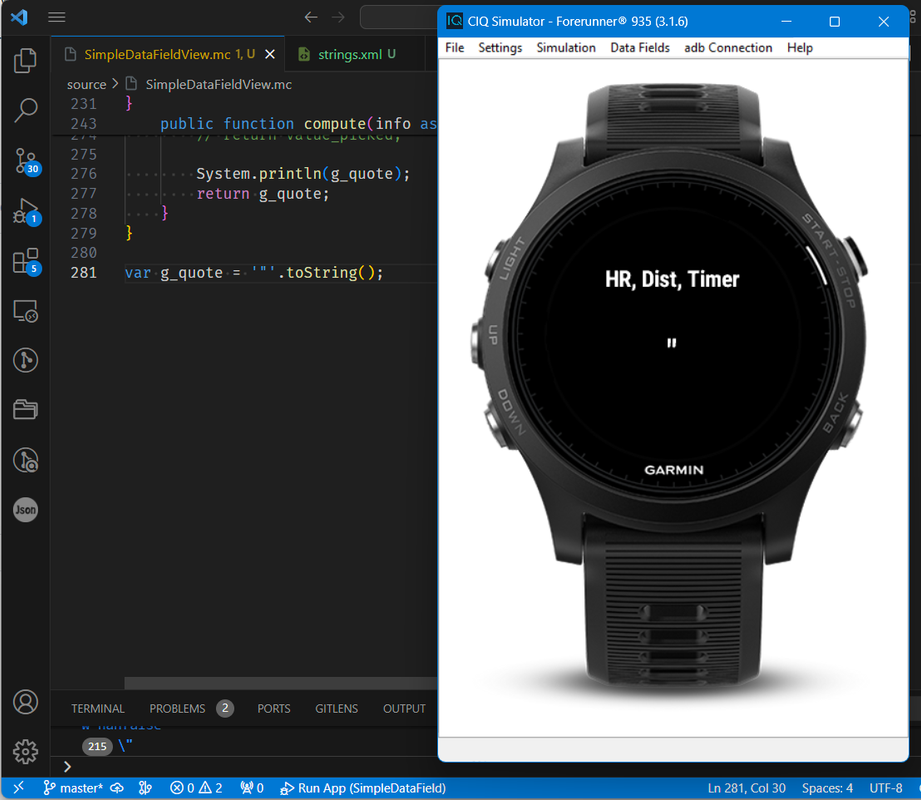Click the source breadcrumb segment
921x800 pixels.
pos(86,85)
